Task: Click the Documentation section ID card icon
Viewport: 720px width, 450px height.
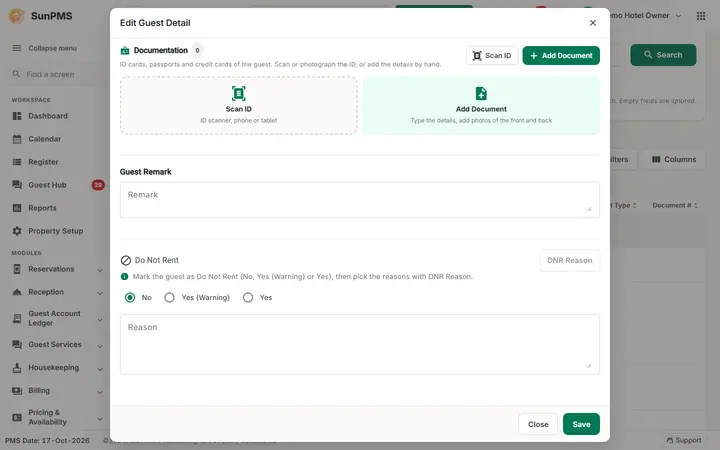Action: tap(125, 50)
